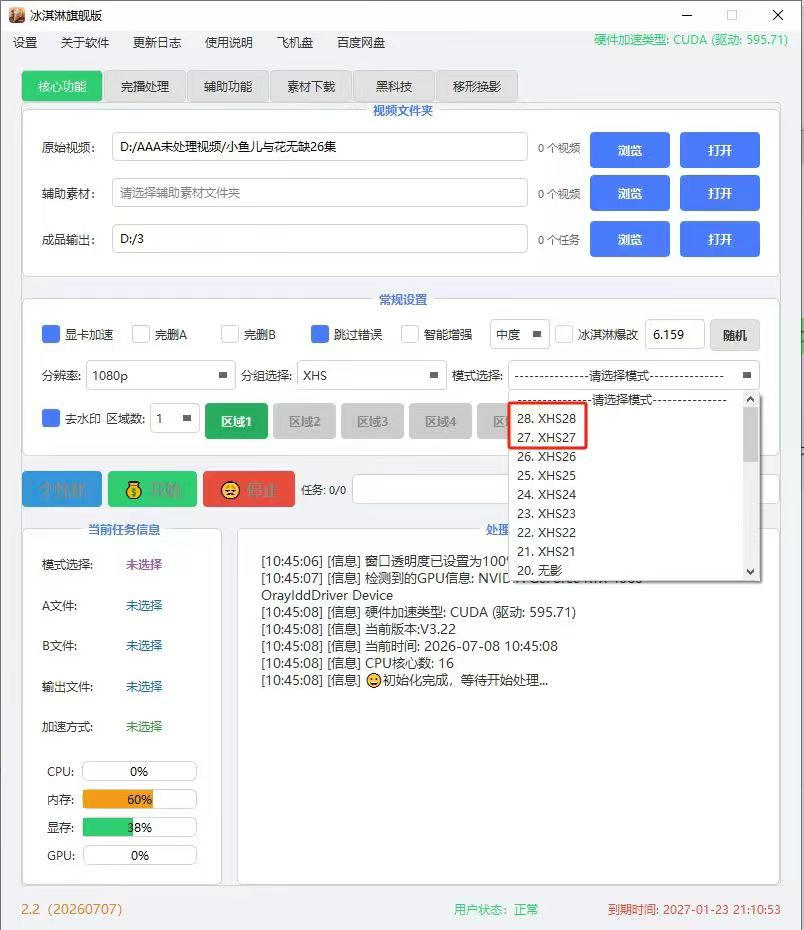This screenshot has width=804, height=930.
Task: Open the 百度网盘 menu
Action: tap(361, 43)
